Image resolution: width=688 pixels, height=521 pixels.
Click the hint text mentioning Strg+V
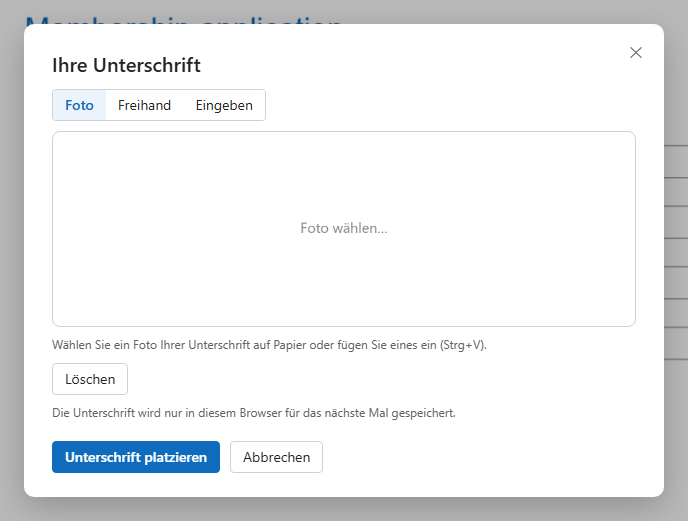coord(269,345)
